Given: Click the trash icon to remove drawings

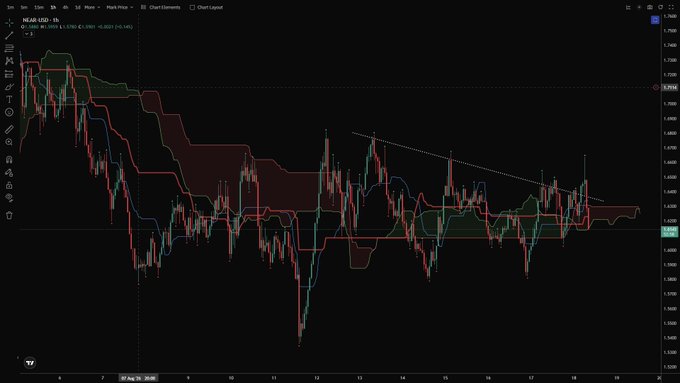Looking at the screenshot, I should [9, 215].
